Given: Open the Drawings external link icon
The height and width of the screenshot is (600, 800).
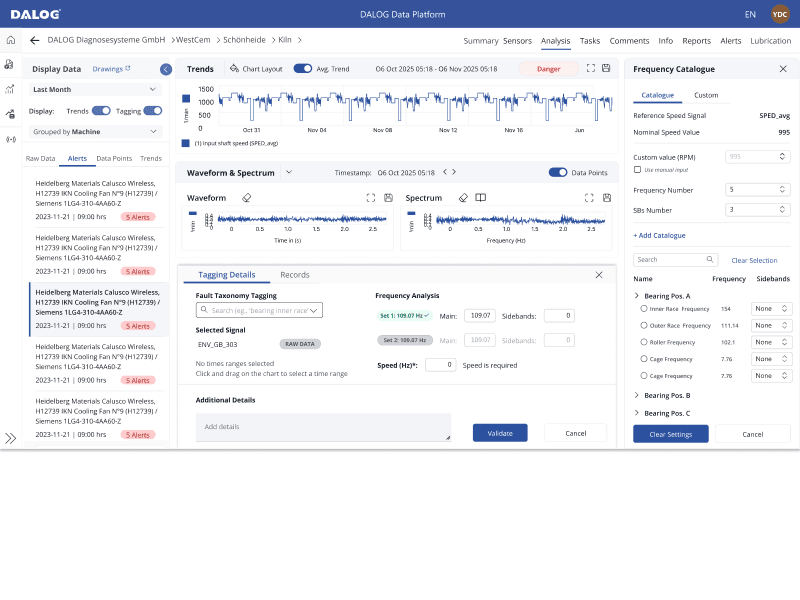Looking at the screenshot, I should (128, 68).
